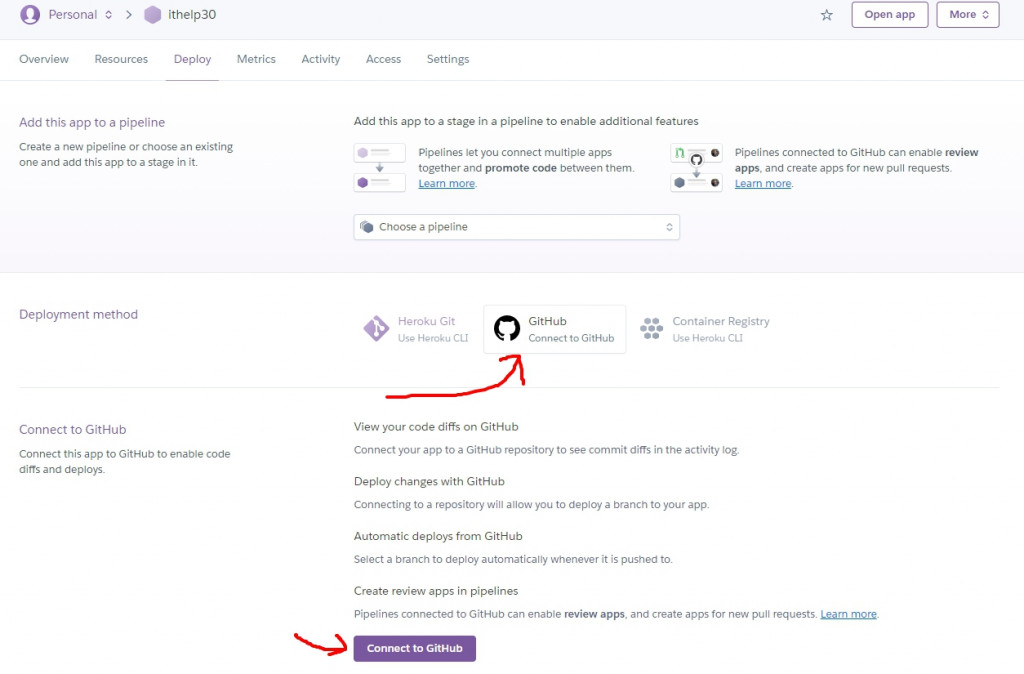This screenshot has width=1024, height=674.
Task: Click the Open app button
Action: pos(889,14)
